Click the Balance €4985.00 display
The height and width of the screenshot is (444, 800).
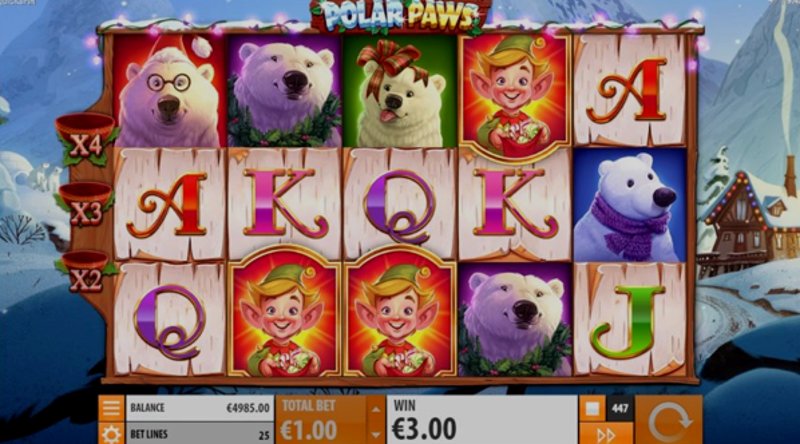point(200,408)
